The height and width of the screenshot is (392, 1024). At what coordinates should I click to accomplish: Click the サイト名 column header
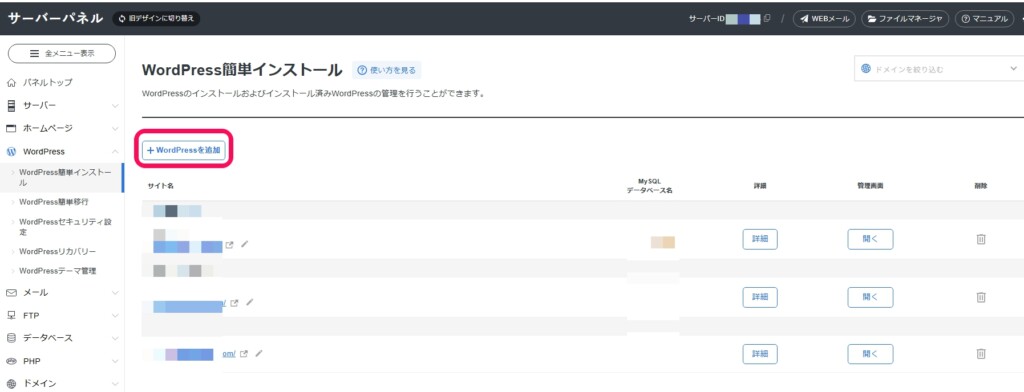[x=161, y=186]
